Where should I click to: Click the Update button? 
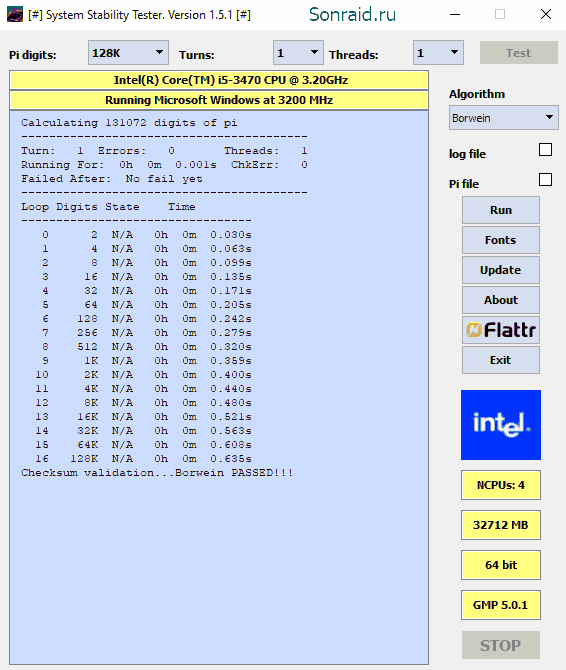pyautogui.click(x=501, y=270)
